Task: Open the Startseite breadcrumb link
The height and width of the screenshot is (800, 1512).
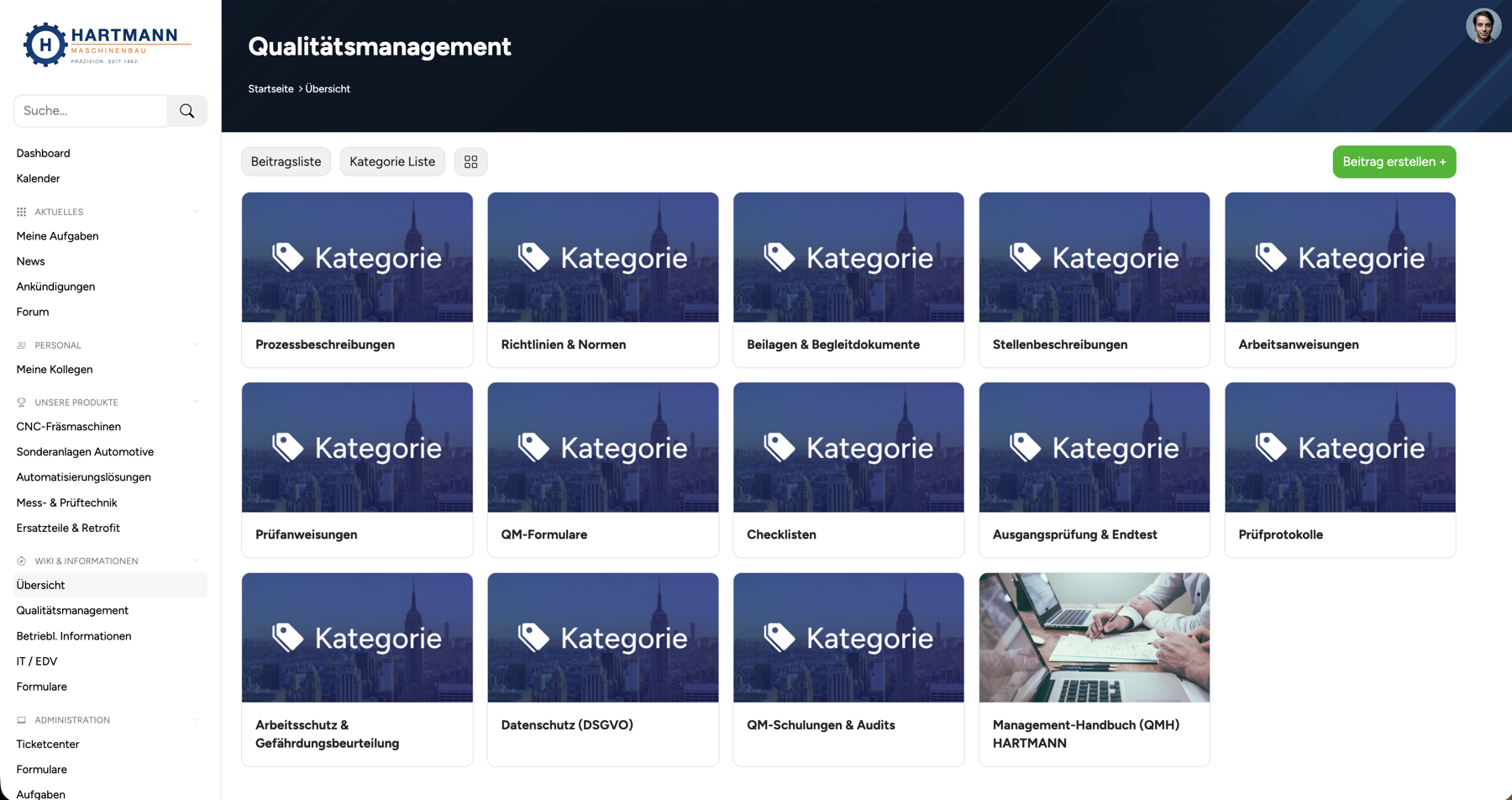Action: pyautogui.click(x=270, y=88)
